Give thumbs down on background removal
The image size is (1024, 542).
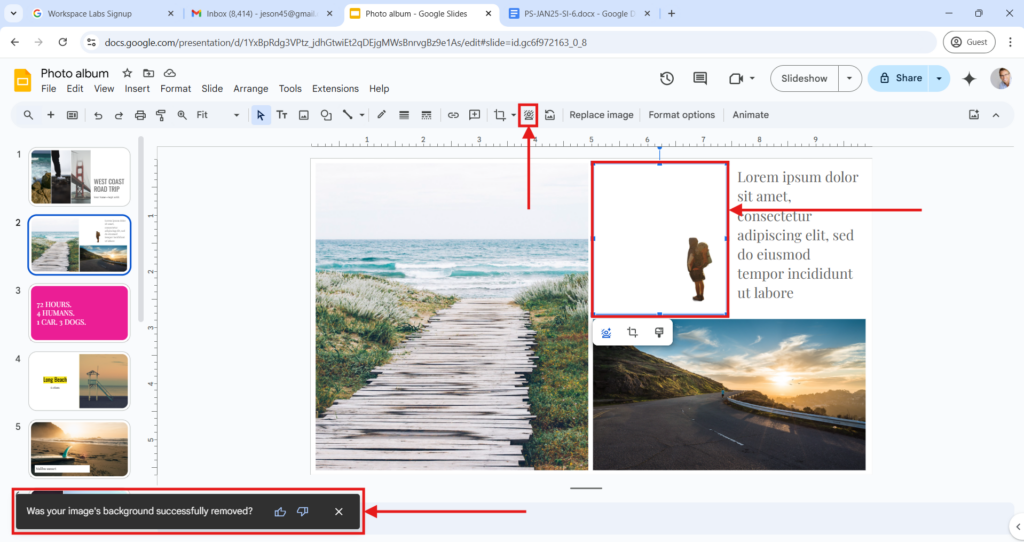pyautogui.click(x=303, y=512)
